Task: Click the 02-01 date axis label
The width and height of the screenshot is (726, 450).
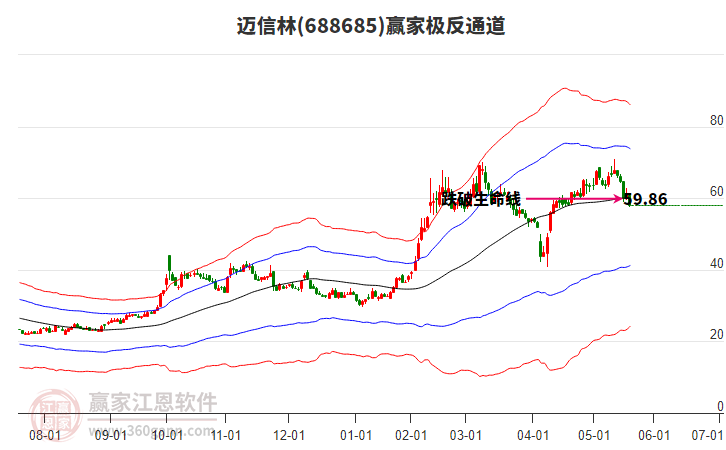Action: point(411,435)
